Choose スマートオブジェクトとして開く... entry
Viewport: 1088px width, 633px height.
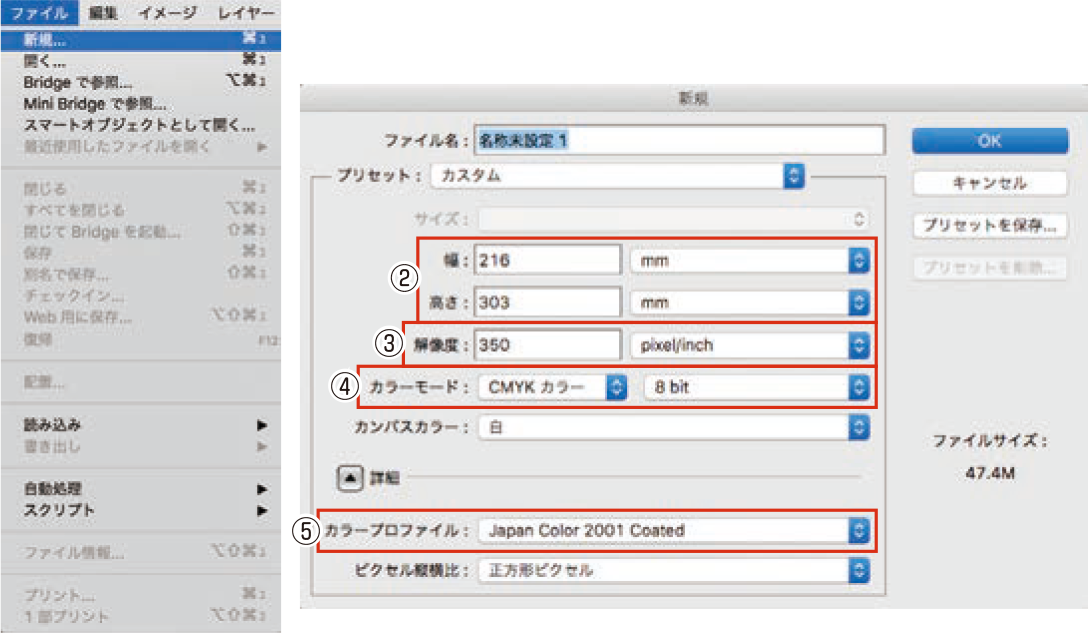tap(141, 125)
